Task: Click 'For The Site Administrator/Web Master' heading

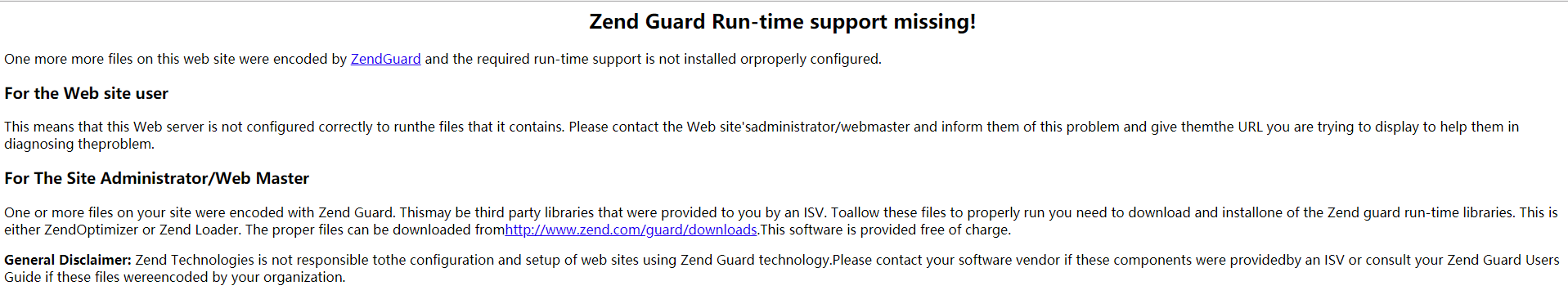Action: click(x=156, y=178)
